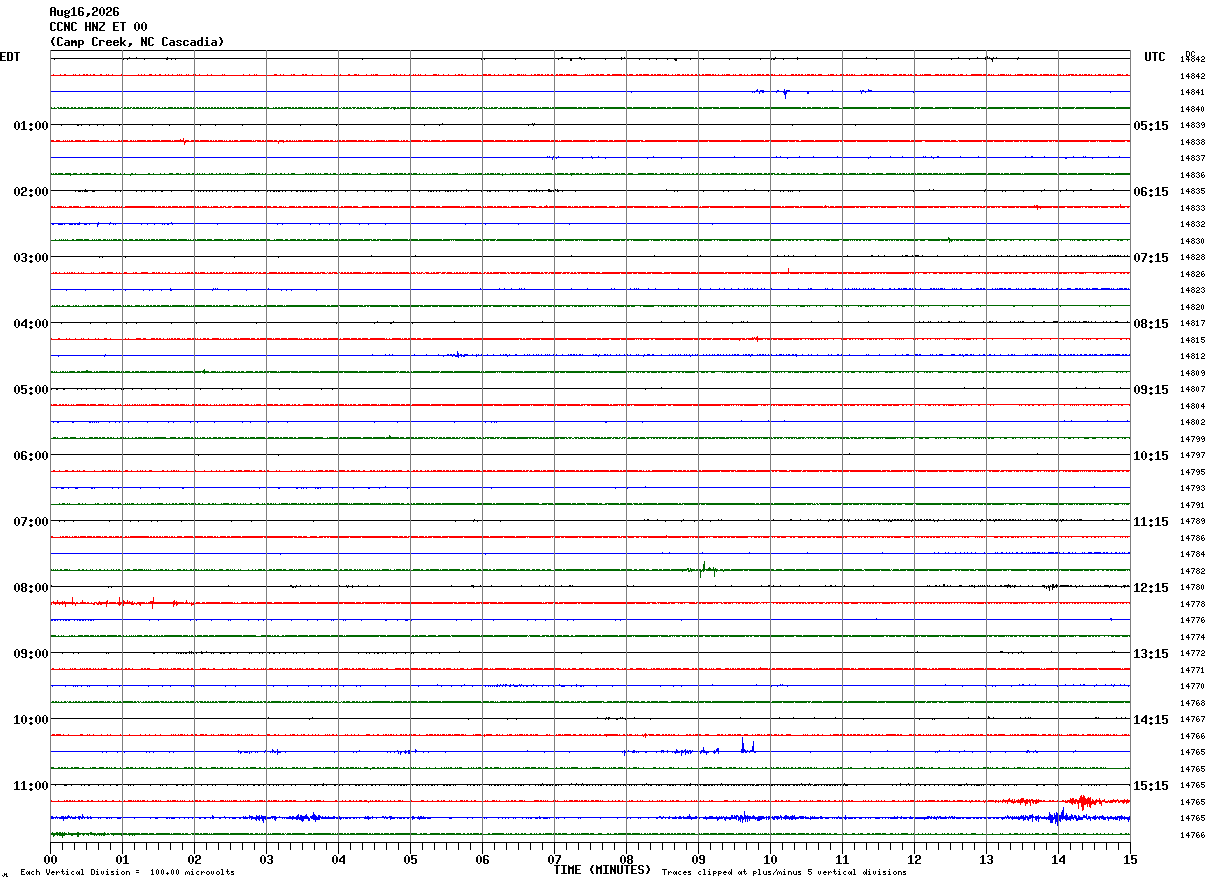Image resolution: width=1210 pixels, height=886 pixels.
Task: Click the Aug16,2026 date header
Action: click(84, 12)
